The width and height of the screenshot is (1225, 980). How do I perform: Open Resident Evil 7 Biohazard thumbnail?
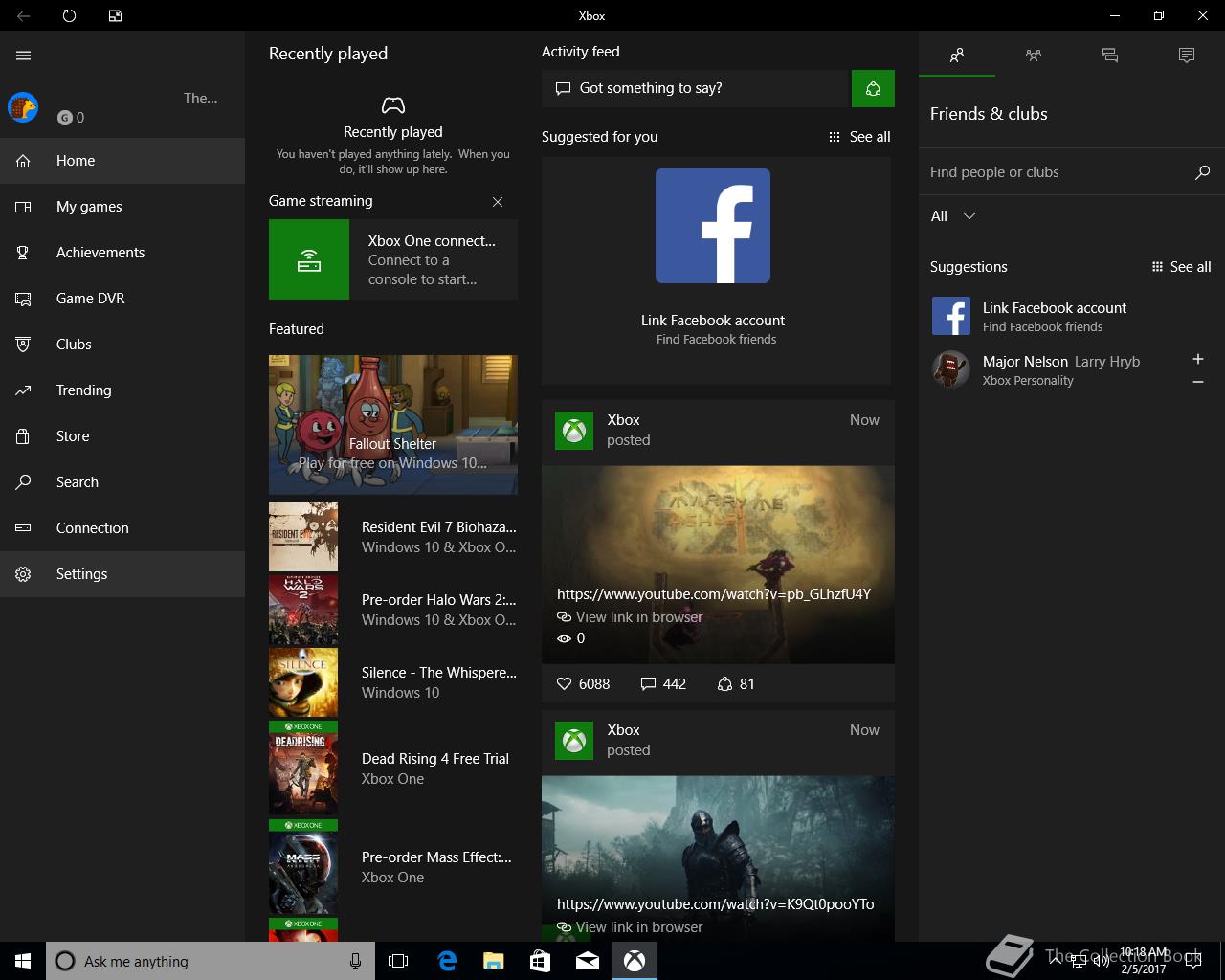(x=303, y=537)
